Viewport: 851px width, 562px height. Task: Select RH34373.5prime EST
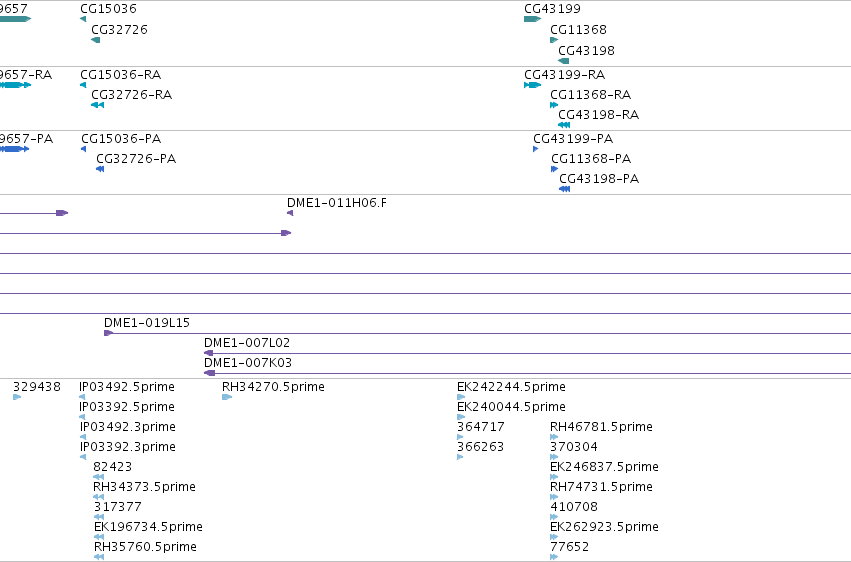click(x=144, y=487)
